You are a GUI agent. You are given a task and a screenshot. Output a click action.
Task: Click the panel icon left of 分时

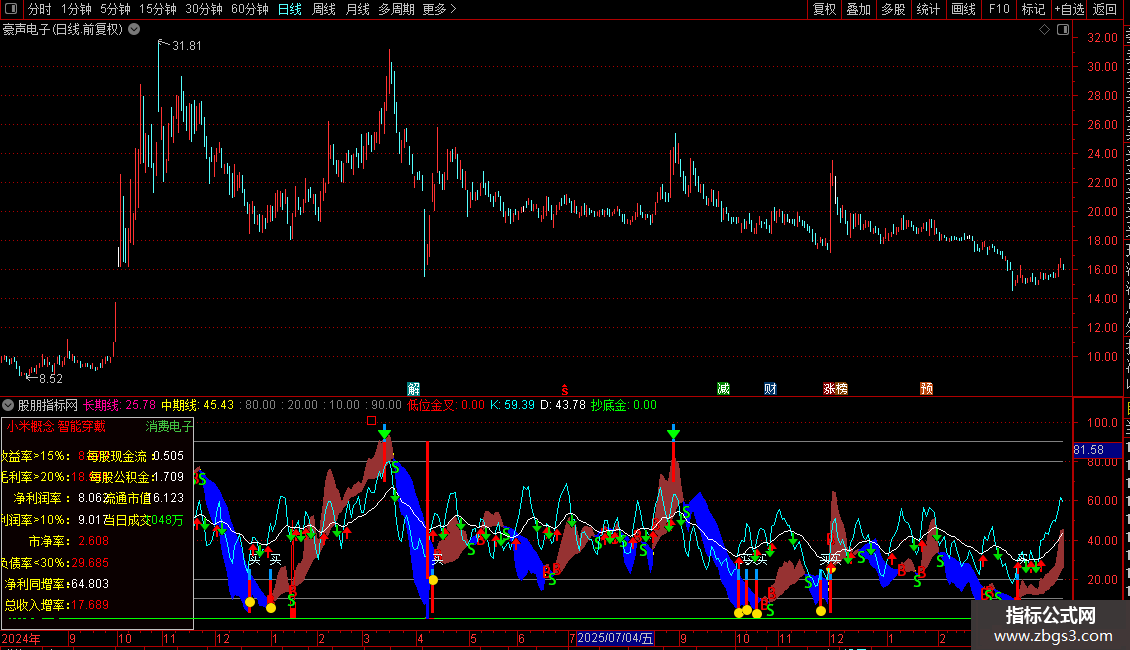[9, 10]
